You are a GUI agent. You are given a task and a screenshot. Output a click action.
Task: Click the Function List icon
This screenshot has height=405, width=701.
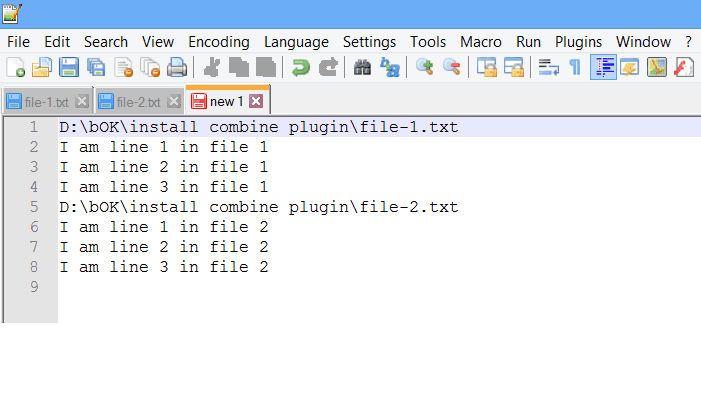point(684,68)
